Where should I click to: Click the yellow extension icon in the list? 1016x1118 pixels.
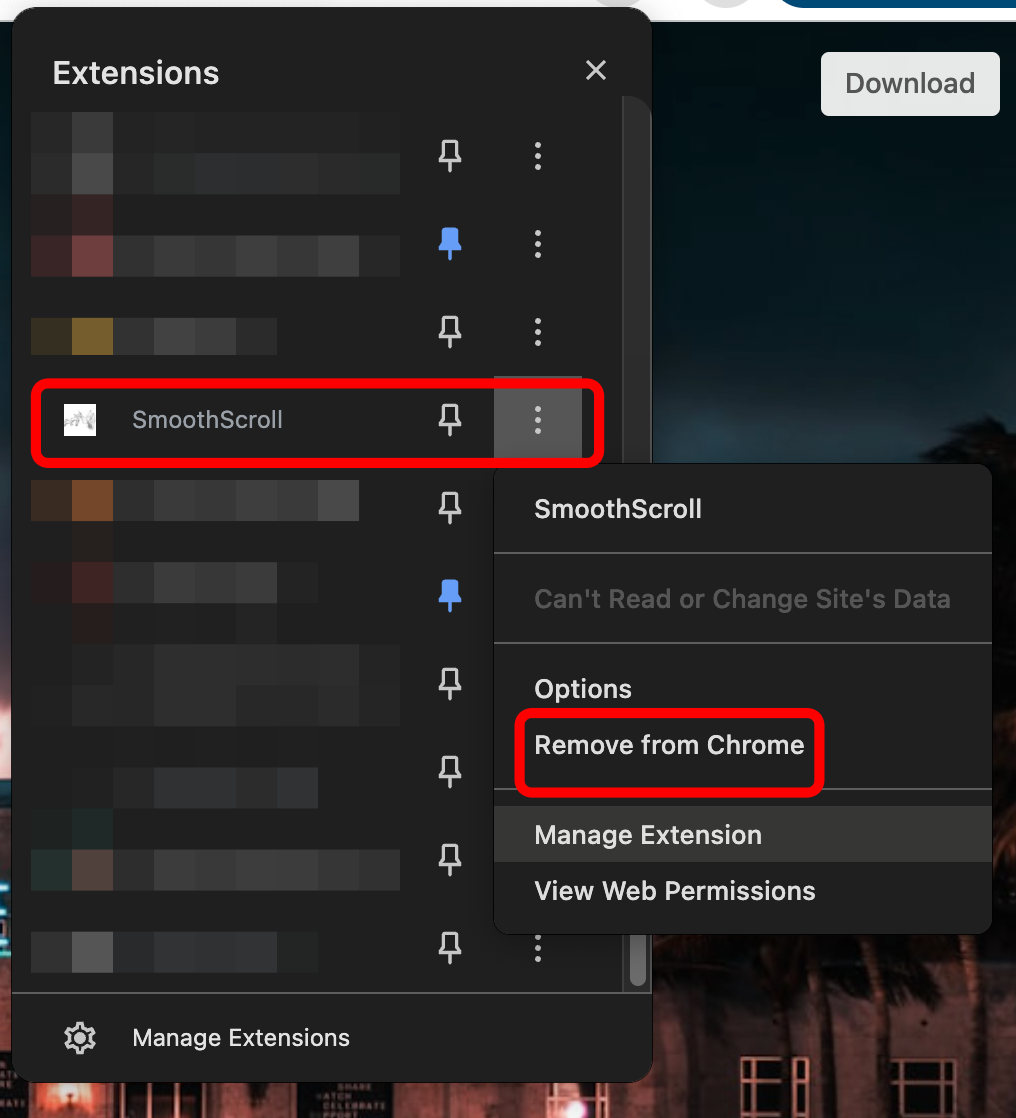click(92, 336)
